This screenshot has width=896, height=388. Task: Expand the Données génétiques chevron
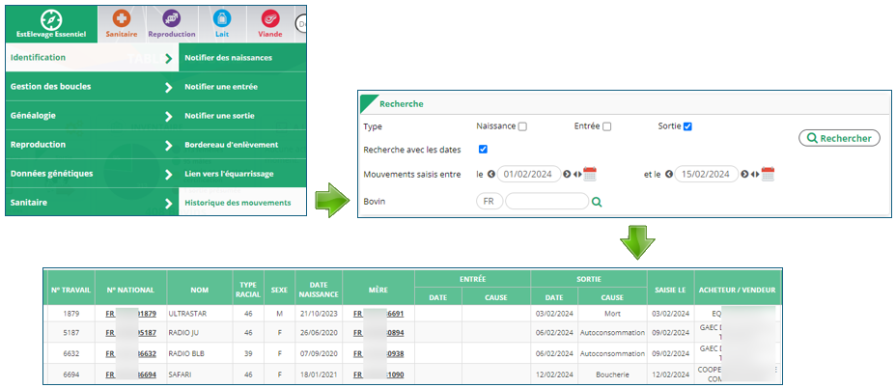pos(168,174)
